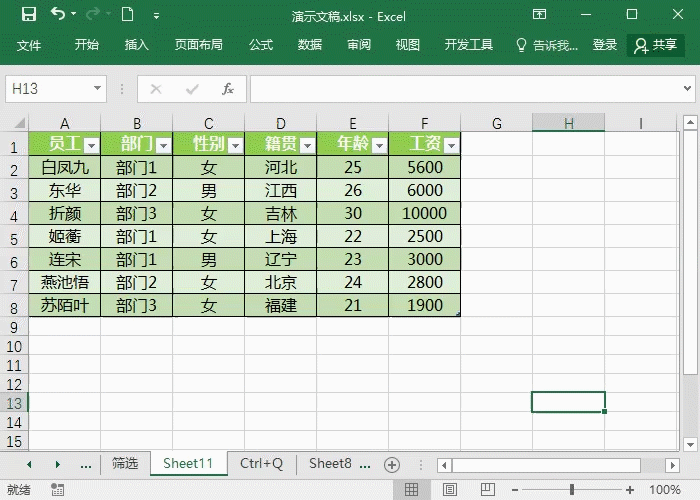
Task: Click the hidden sheets ellipsis left of 筛选
Action: 86,466
